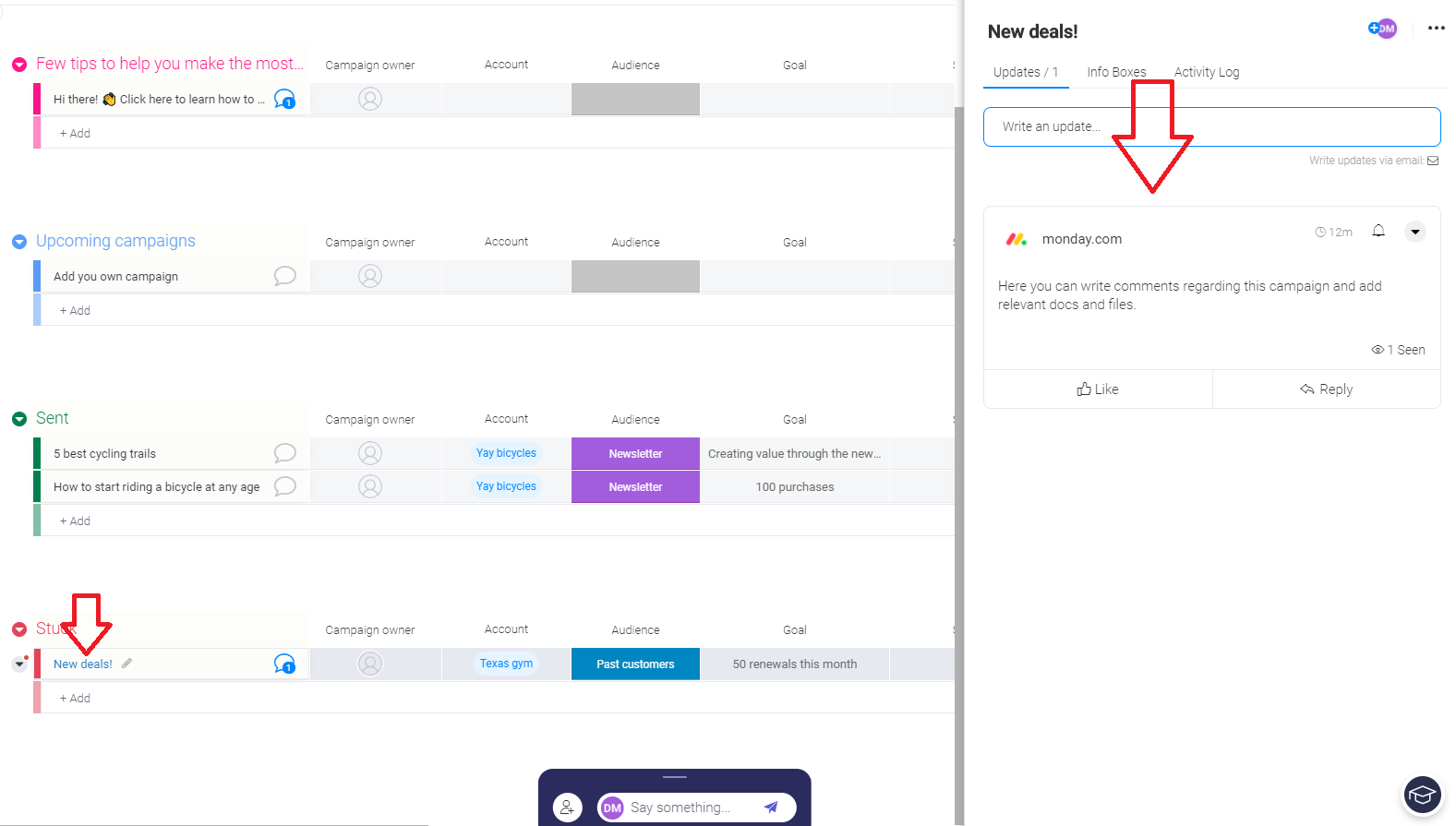Screen dimensions: 1456x826
Task: Switch to the Info Boxes tab
Action: [1116, 72]
